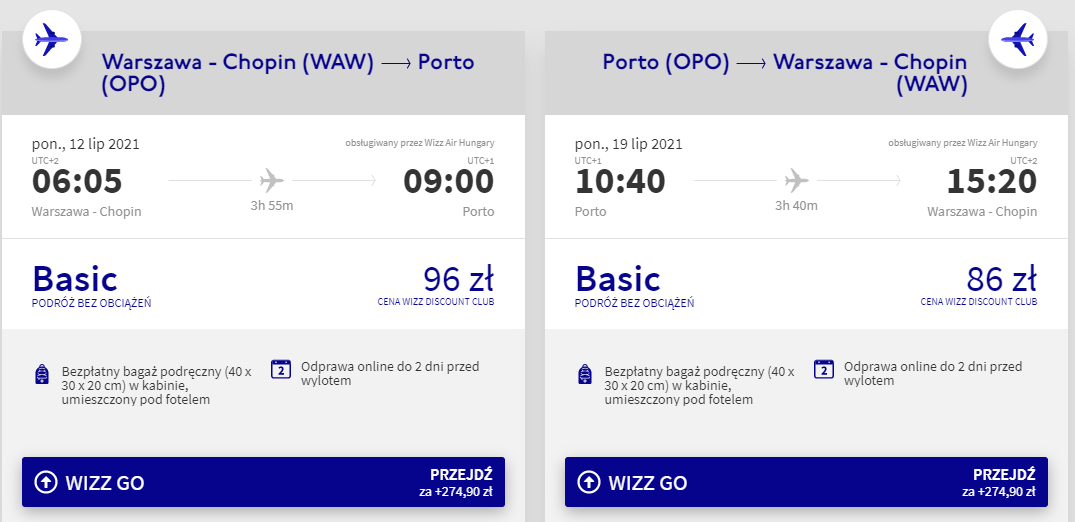1075x522 pixels.
Task: Select the Basic fare for 96 zł
Action: (x=75, y=279)
